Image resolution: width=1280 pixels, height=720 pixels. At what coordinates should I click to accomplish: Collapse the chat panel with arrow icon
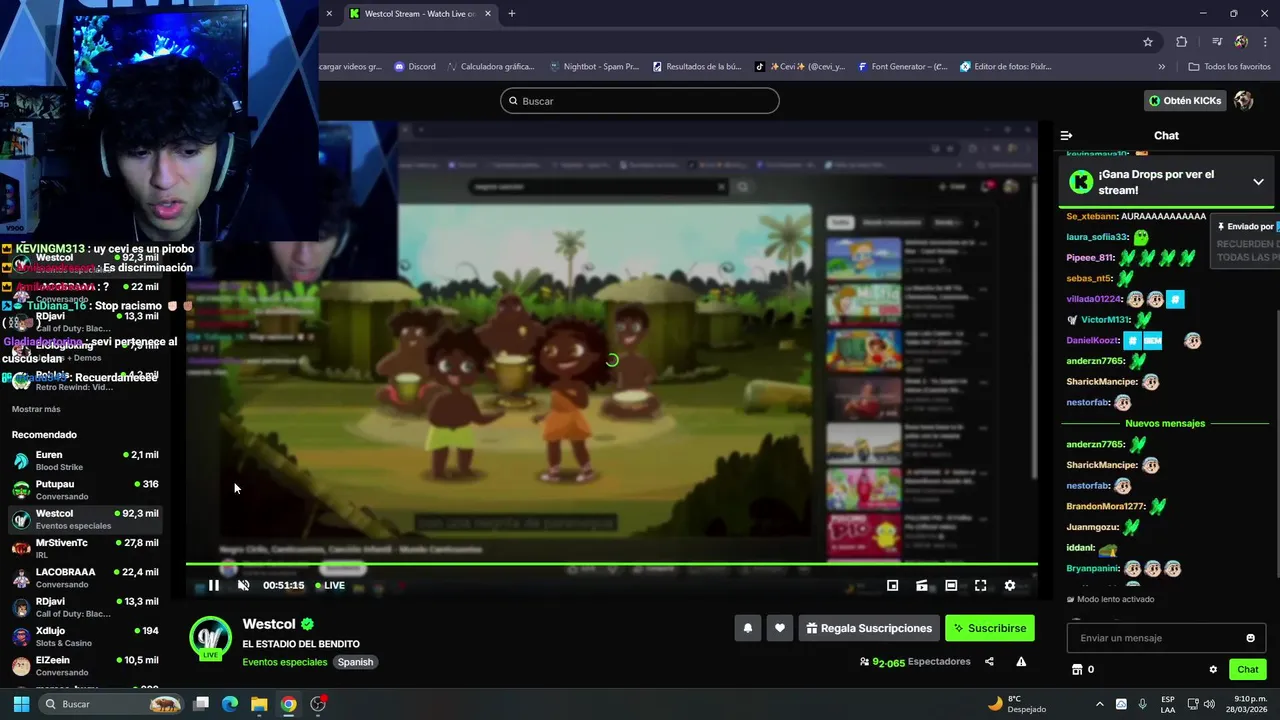pos(1066,135)
